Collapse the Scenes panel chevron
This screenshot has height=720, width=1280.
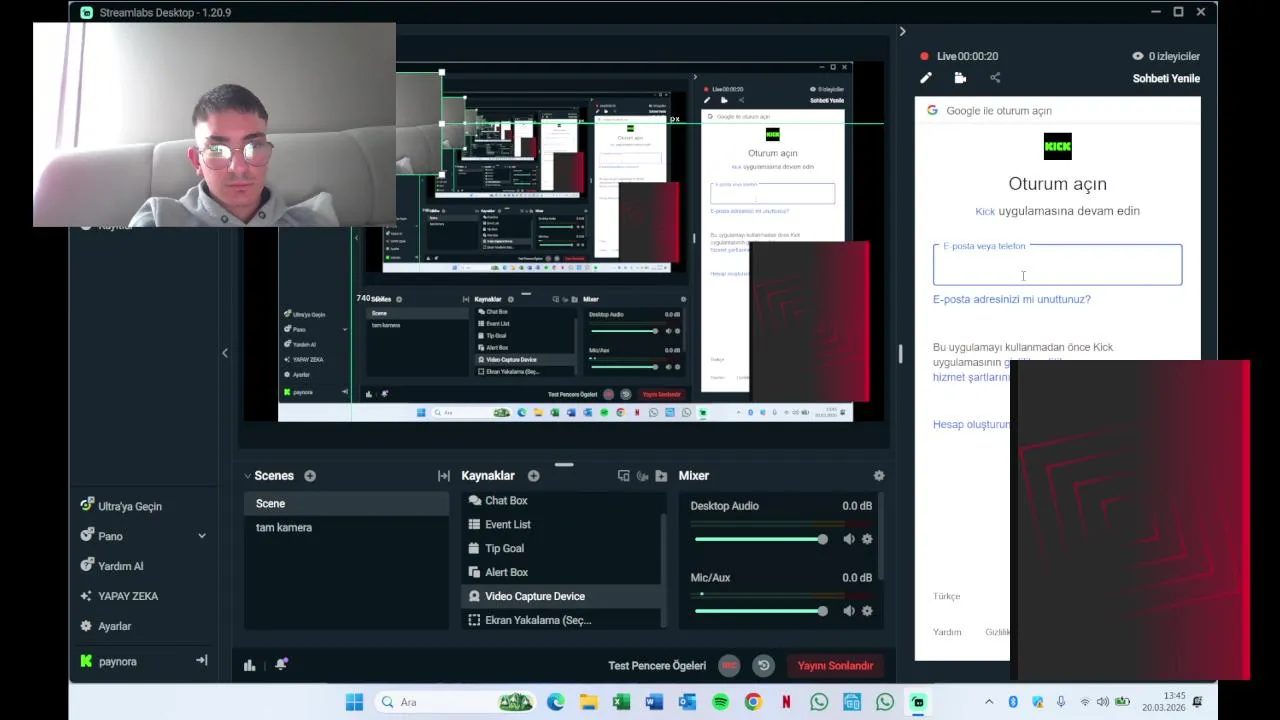(x=248, y=476)
